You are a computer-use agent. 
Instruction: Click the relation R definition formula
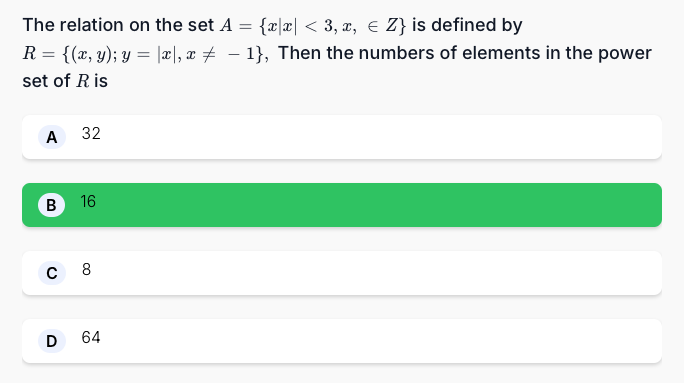[x=146, y=54]
